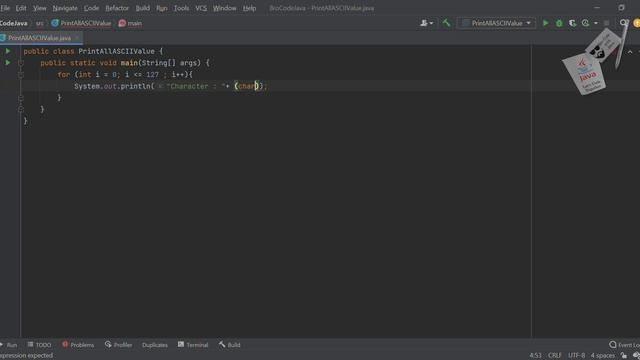Open the Profiler tool window

point(118,345)
